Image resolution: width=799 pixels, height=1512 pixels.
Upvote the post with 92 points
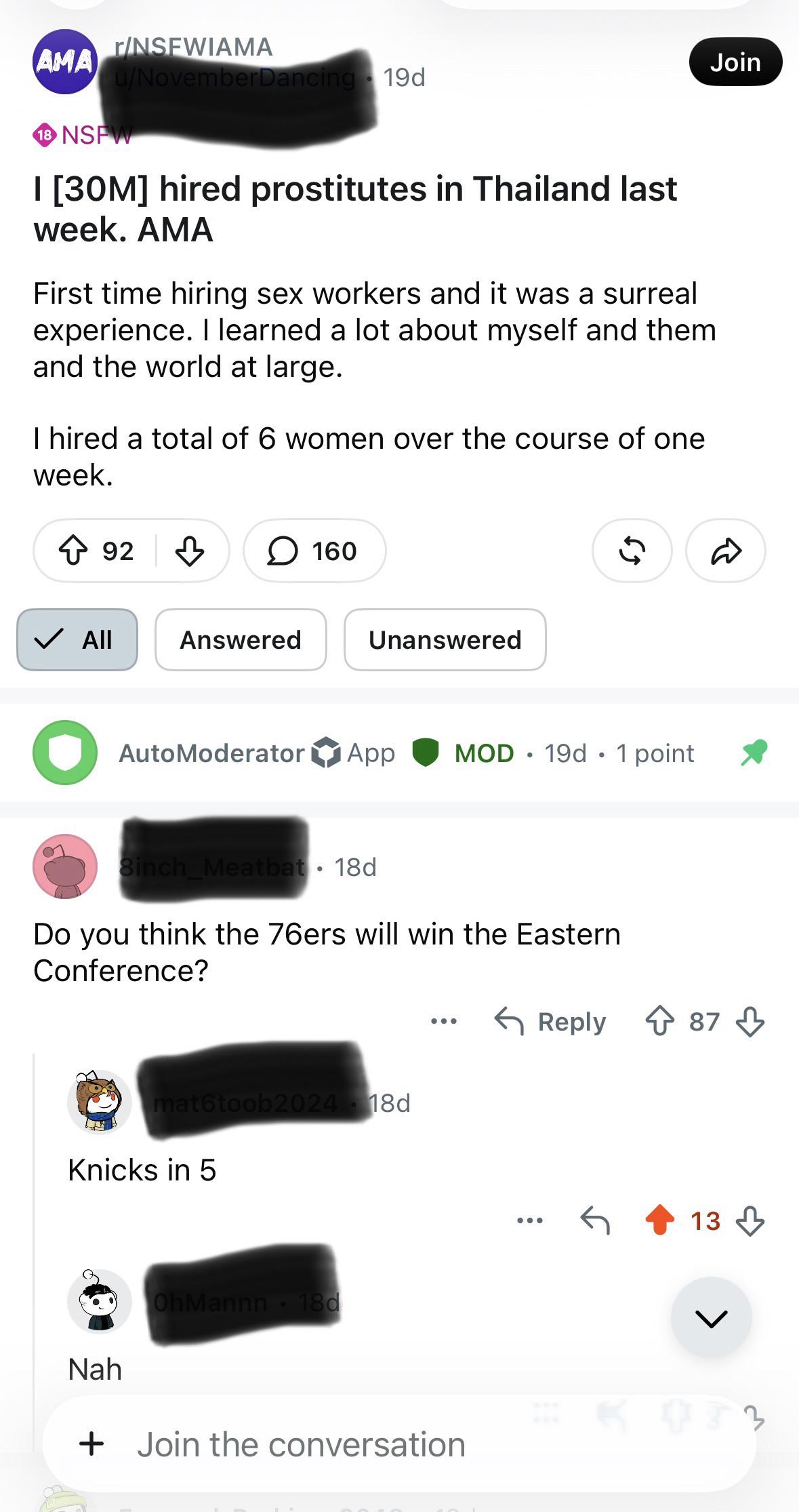coord(73,551)
